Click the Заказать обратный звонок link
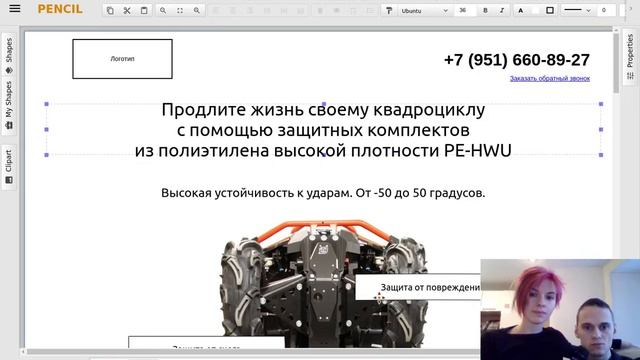This screenshot has height=360, width=640. (x=550, y=78)
